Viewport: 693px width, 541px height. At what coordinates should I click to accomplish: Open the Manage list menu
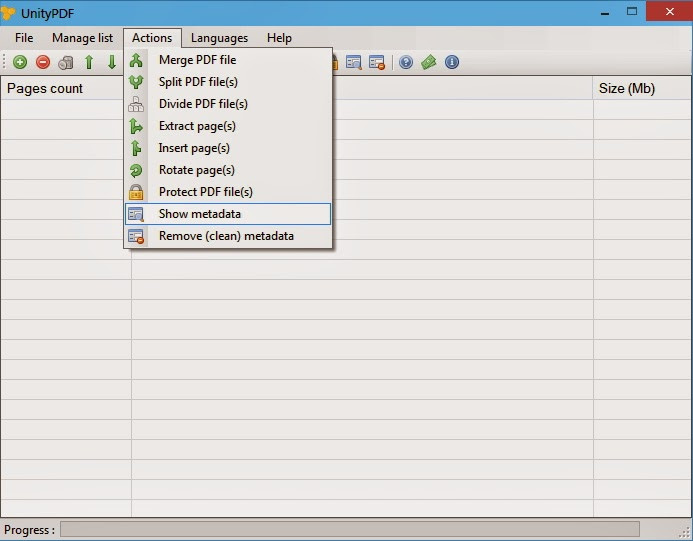click(82, 38)
